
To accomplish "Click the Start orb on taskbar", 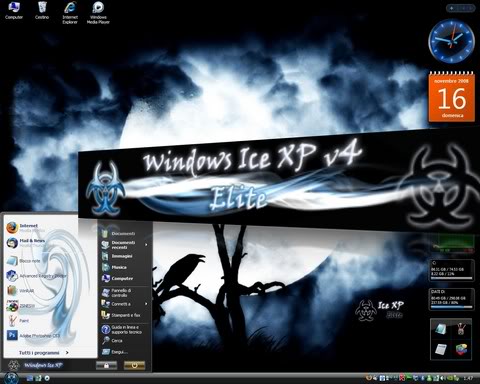I will tap(11, 378).
